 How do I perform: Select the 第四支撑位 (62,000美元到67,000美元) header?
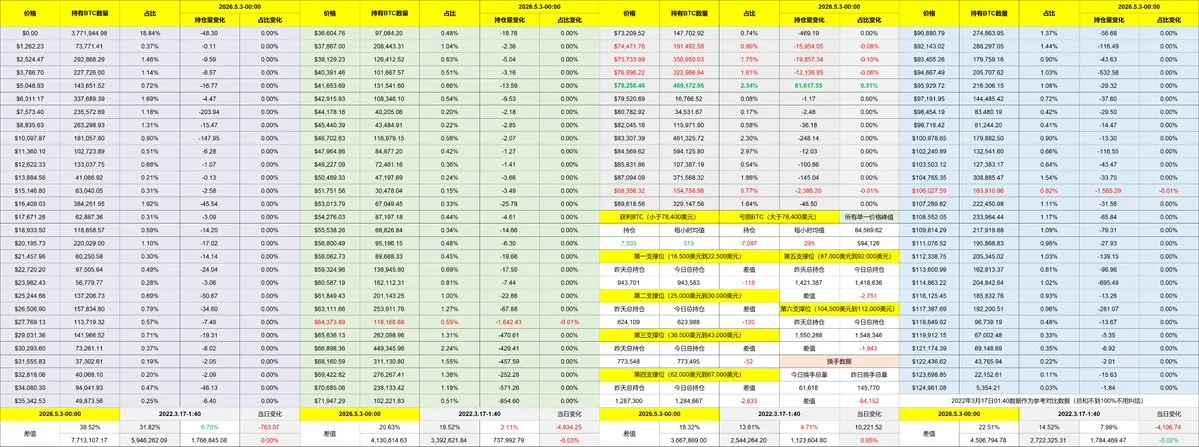(690, 373)
